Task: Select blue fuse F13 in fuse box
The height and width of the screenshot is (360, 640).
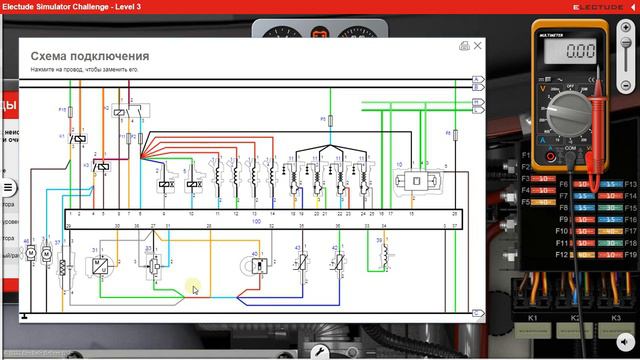Action: tap(610, 184)
